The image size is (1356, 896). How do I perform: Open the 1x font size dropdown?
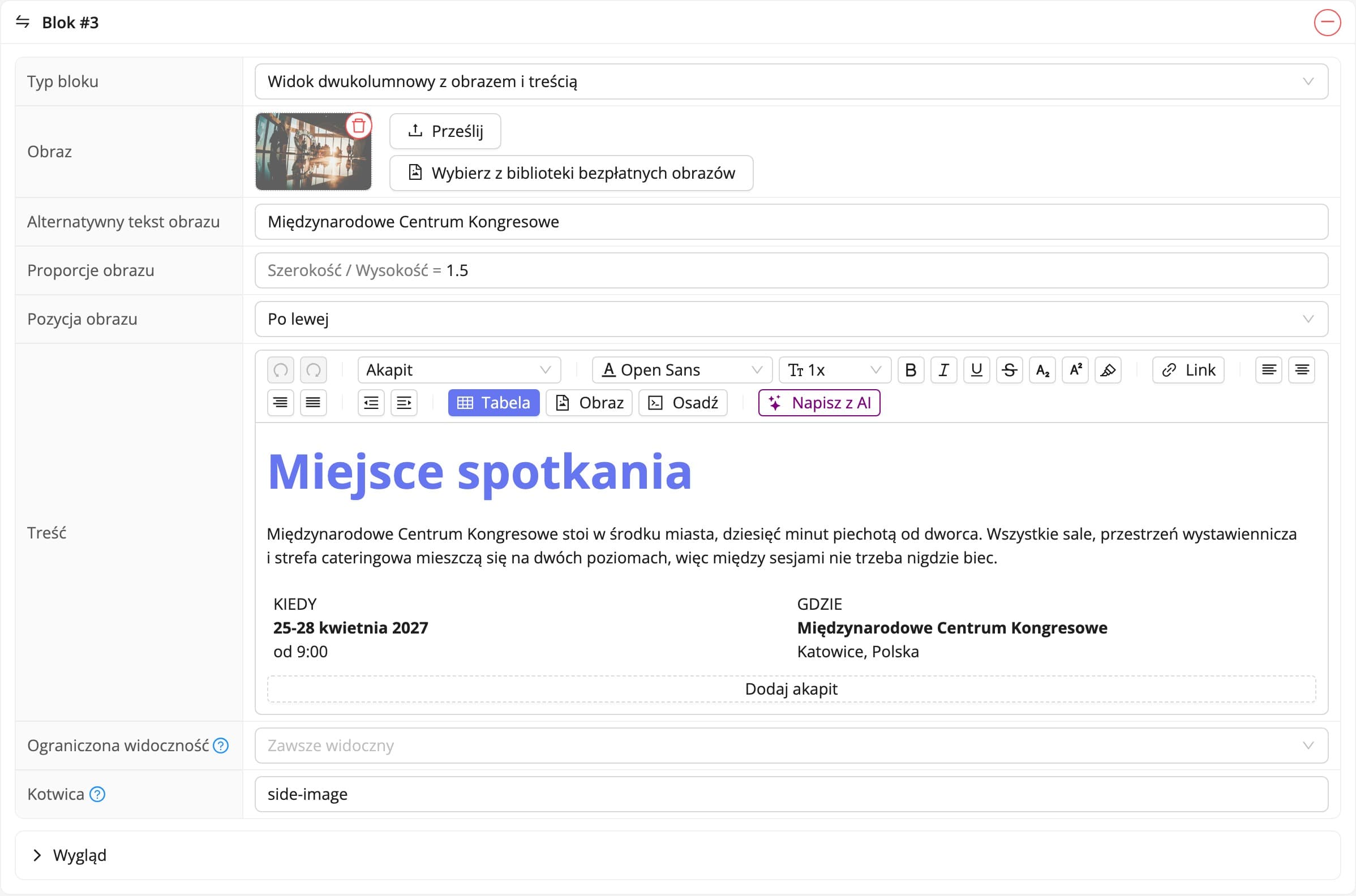tap(835, 371)
